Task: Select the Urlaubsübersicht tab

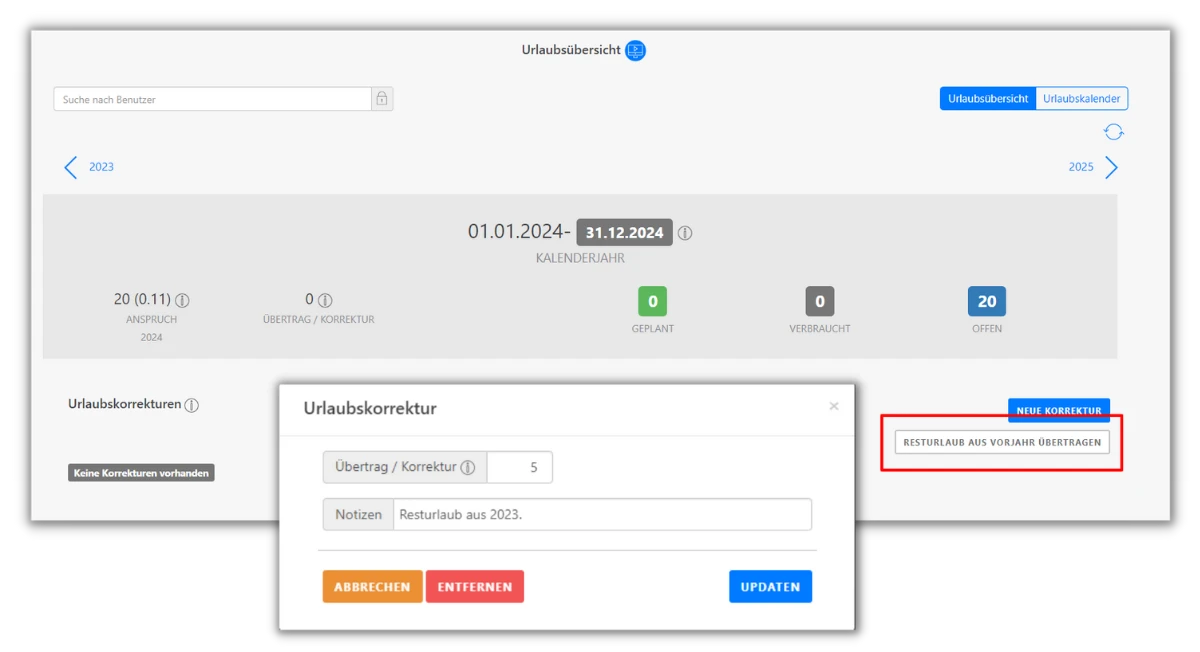Action: [x=988, y=99]
